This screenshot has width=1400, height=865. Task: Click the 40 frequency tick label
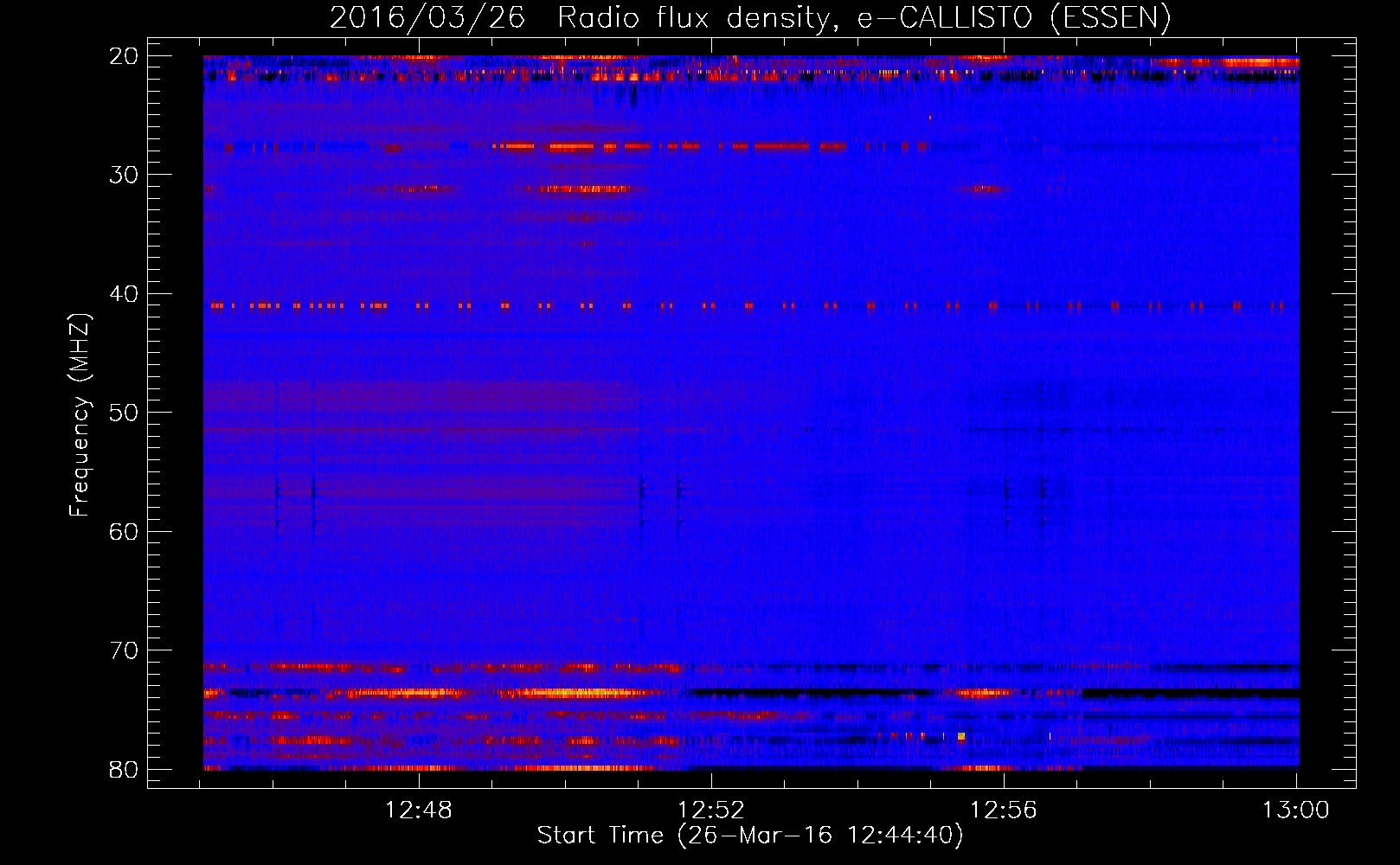coord(124,294)
